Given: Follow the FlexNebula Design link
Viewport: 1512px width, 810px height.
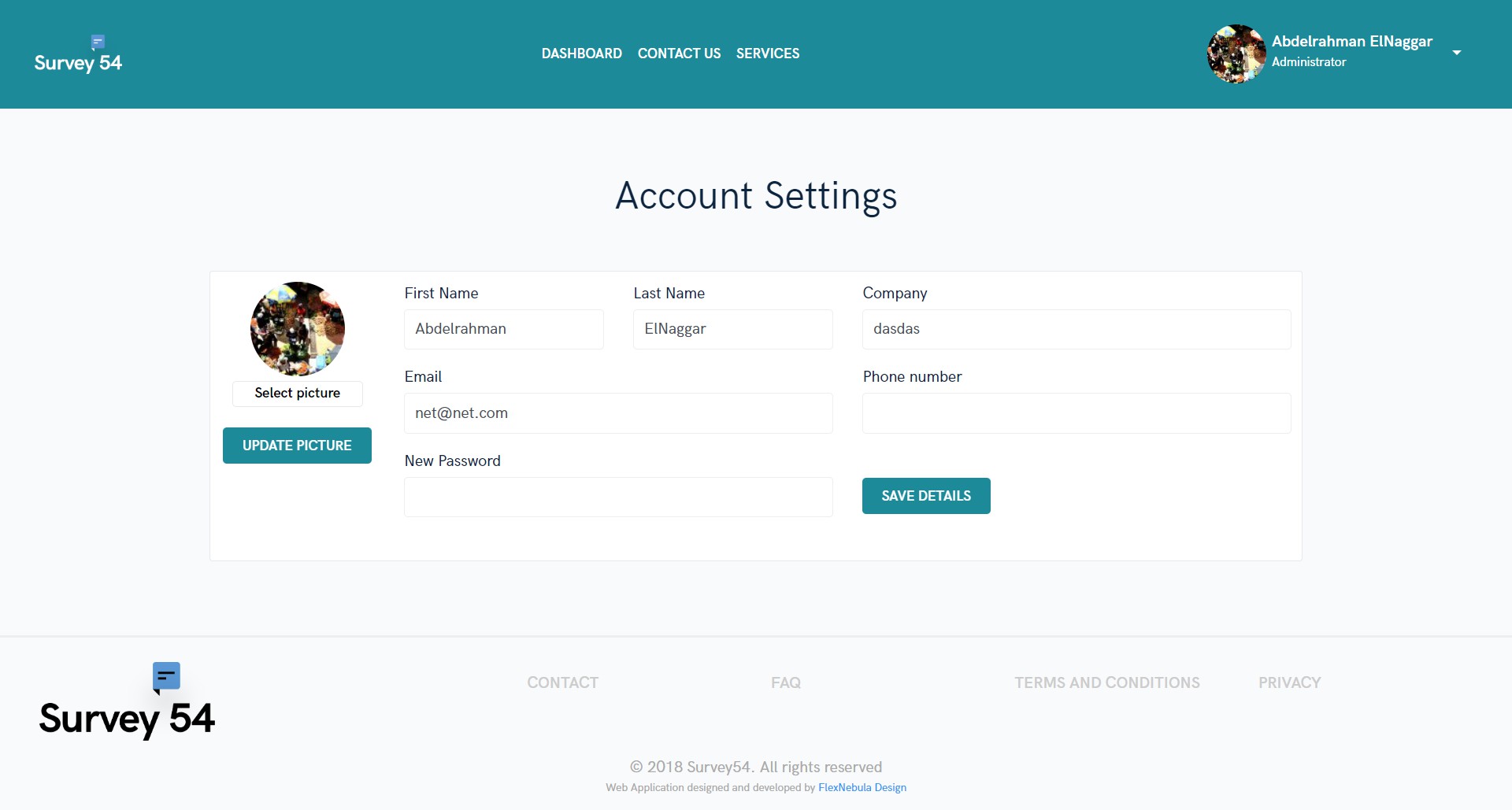Looking at the screenshot, I should [862, 787].
